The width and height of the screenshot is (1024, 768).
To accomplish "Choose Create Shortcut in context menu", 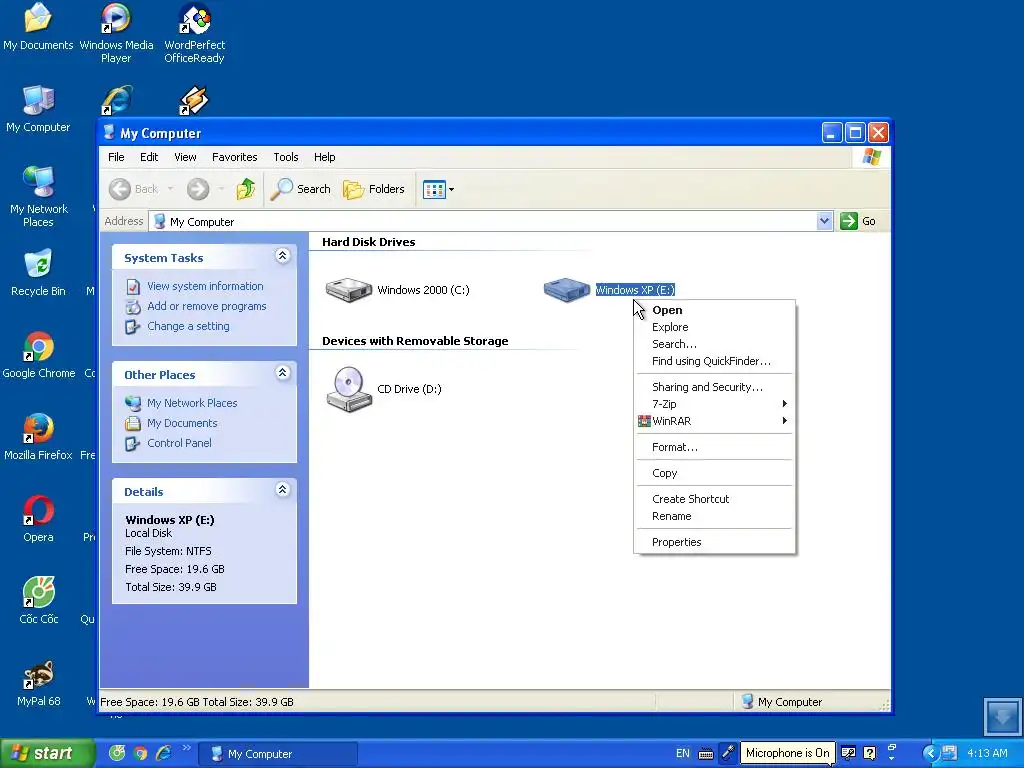I will click(714, 499).
